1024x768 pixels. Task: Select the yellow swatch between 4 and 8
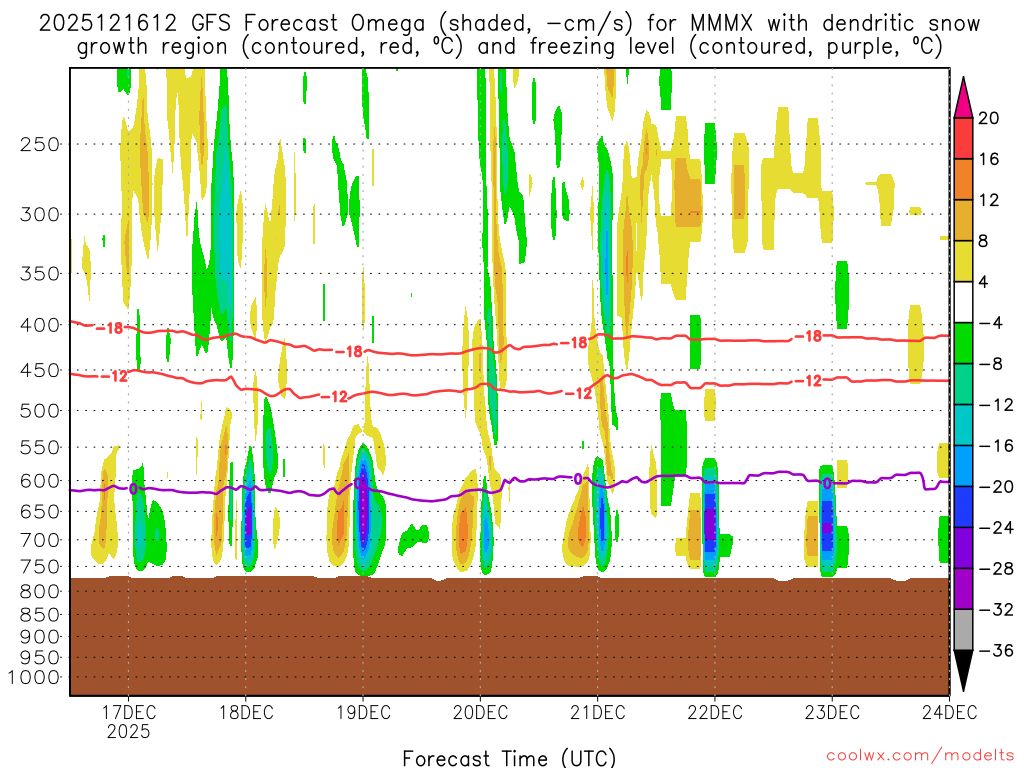[x=964, y=261]
